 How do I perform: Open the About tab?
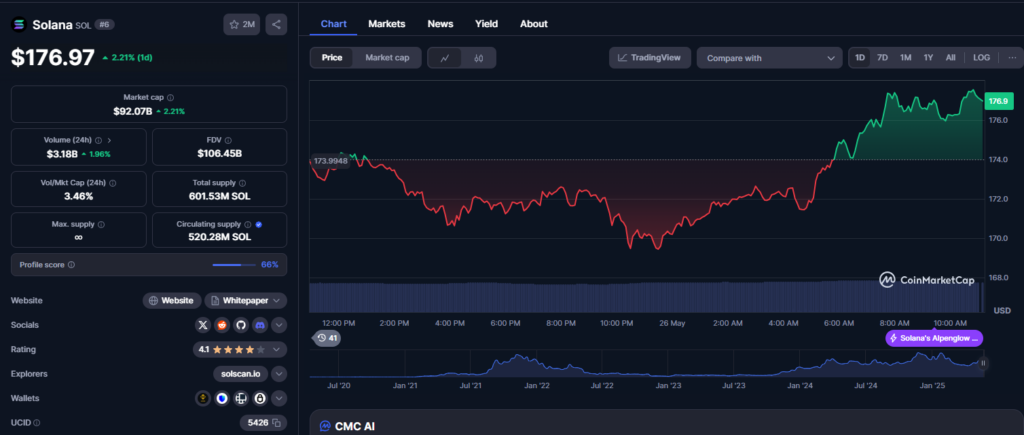534,24
